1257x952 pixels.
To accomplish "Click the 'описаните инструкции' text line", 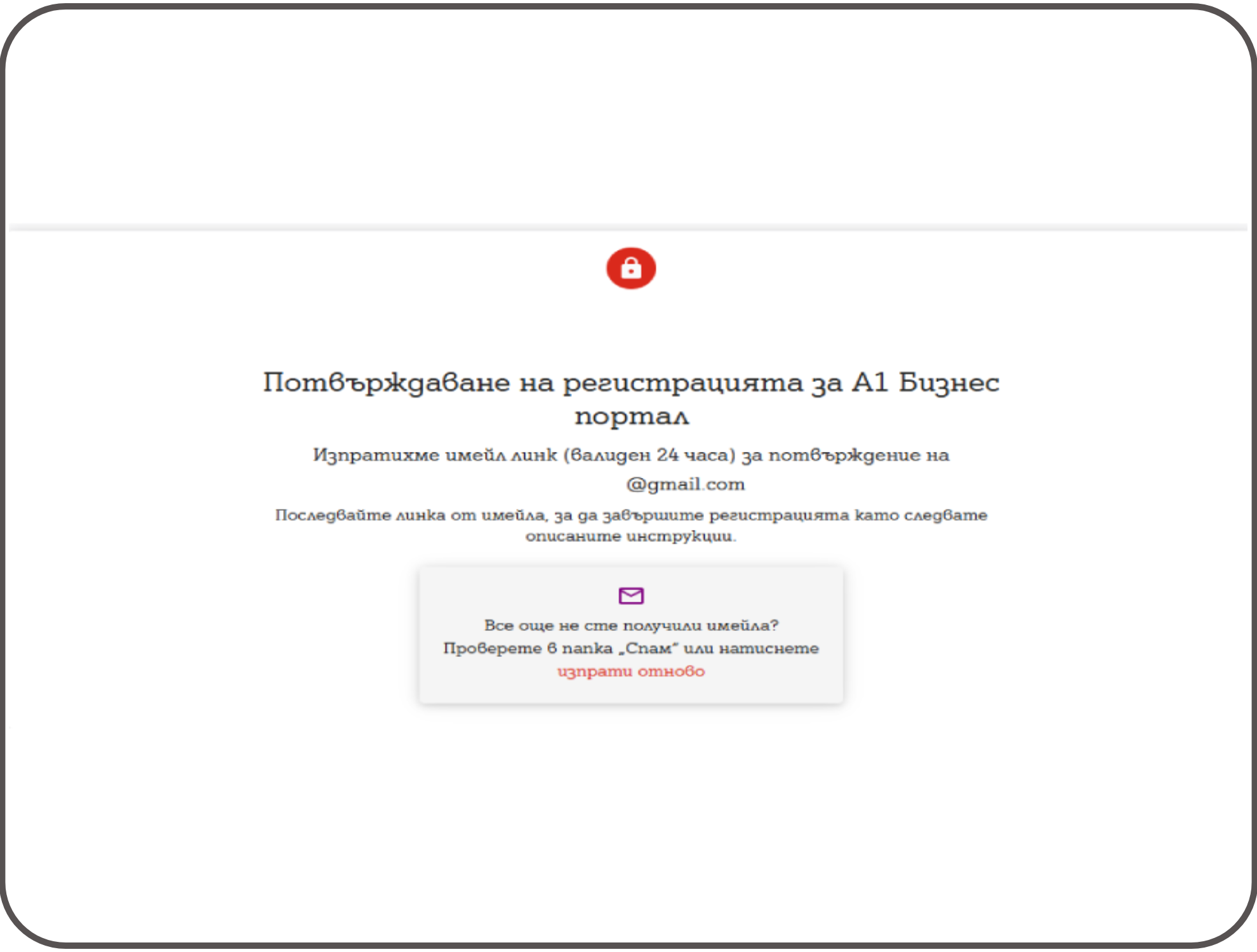I will [630, 536].
